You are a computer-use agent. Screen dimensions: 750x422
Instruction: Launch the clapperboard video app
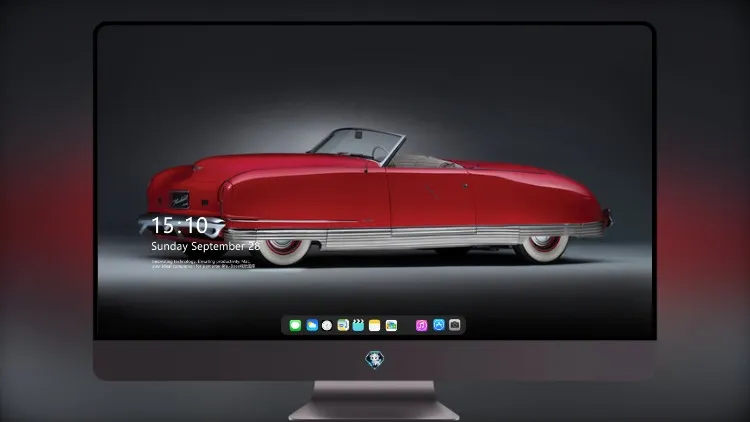tap(358, 325)
